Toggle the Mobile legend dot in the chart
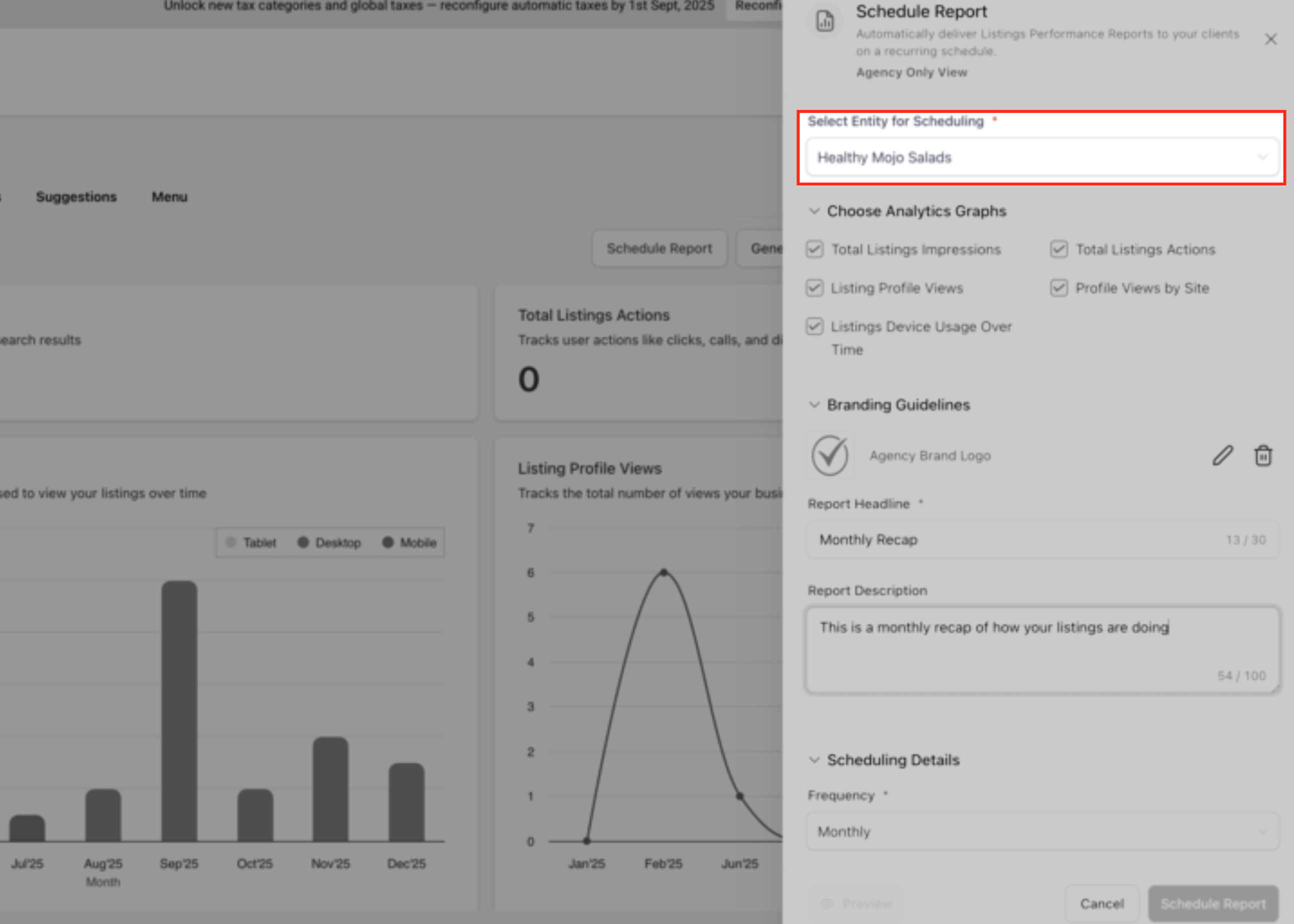1294x924 pixels. click(388, 542)
